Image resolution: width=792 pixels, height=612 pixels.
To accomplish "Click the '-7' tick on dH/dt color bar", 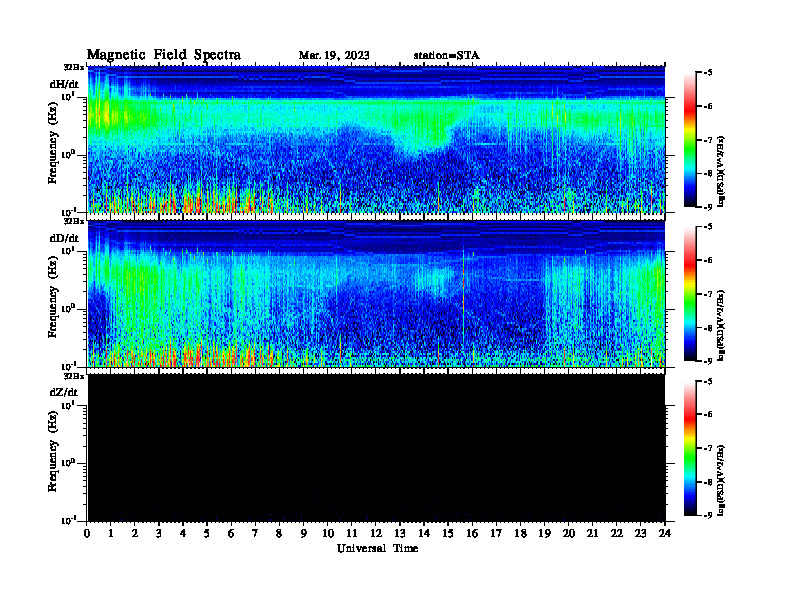I will point(707,140).
